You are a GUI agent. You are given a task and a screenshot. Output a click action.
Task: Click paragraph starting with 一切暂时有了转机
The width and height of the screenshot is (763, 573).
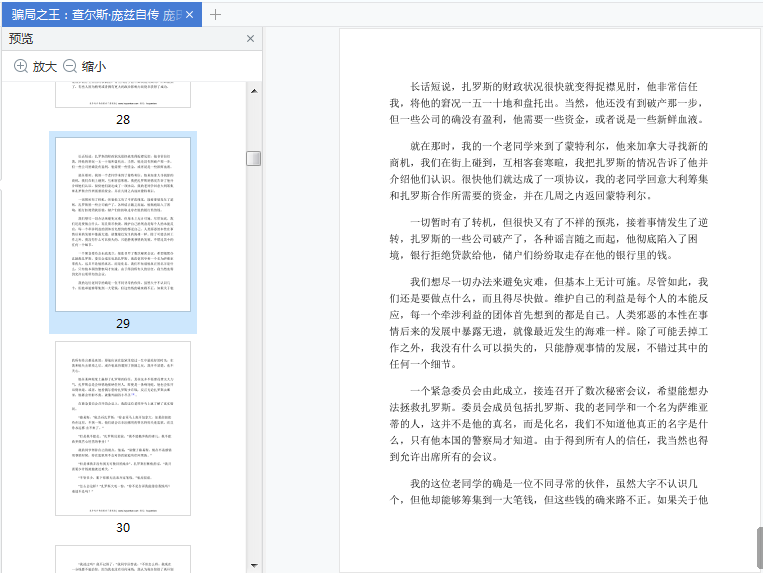[x=548, y=239]
